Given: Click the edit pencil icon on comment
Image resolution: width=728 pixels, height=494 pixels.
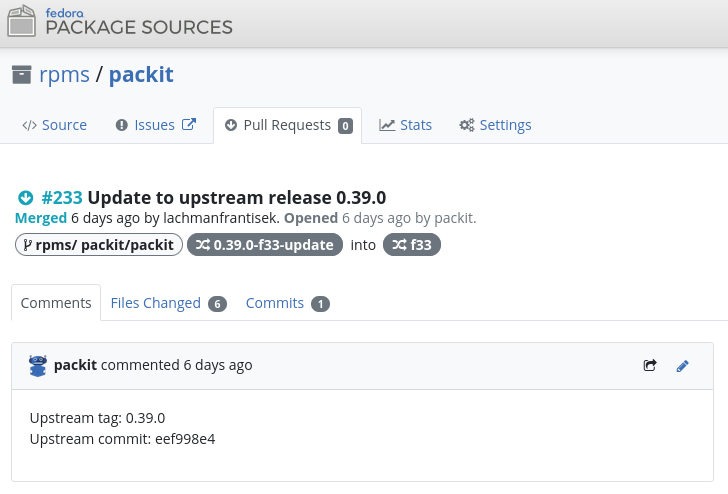Looking at the screenshot, I should [x=683, y=366].
